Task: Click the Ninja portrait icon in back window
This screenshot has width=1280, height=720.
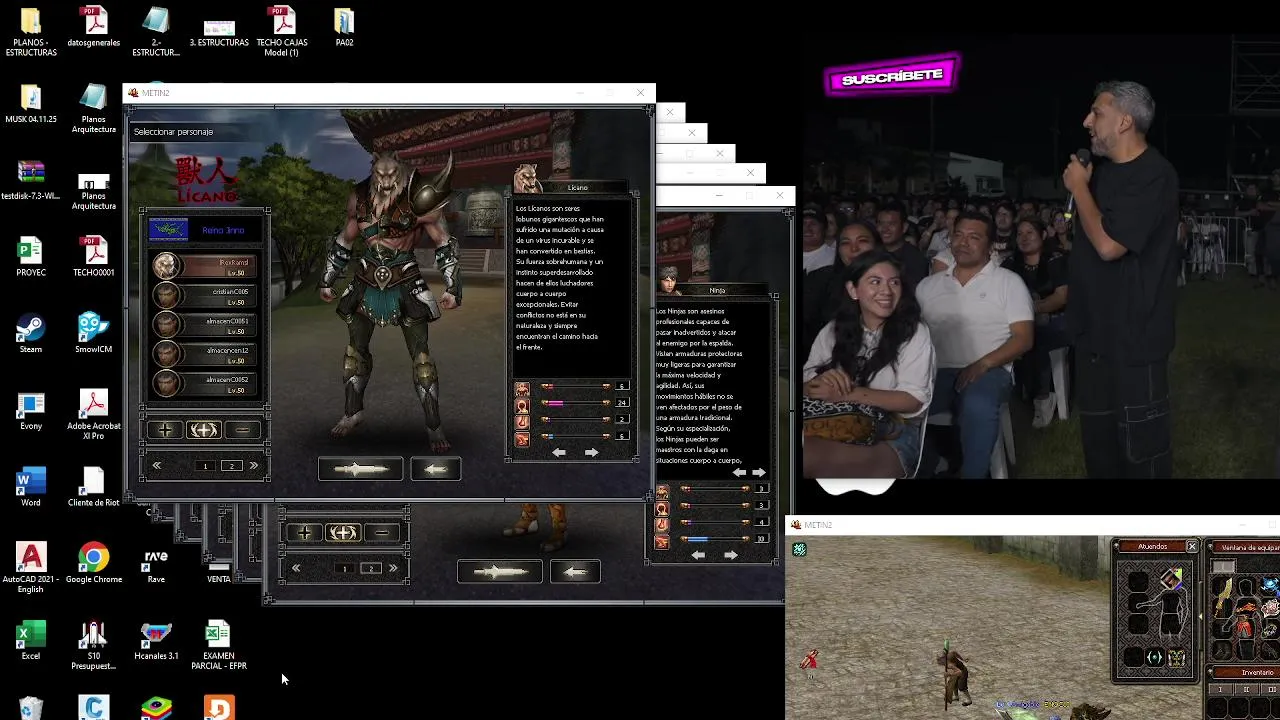Action: (x=668, y=281)
